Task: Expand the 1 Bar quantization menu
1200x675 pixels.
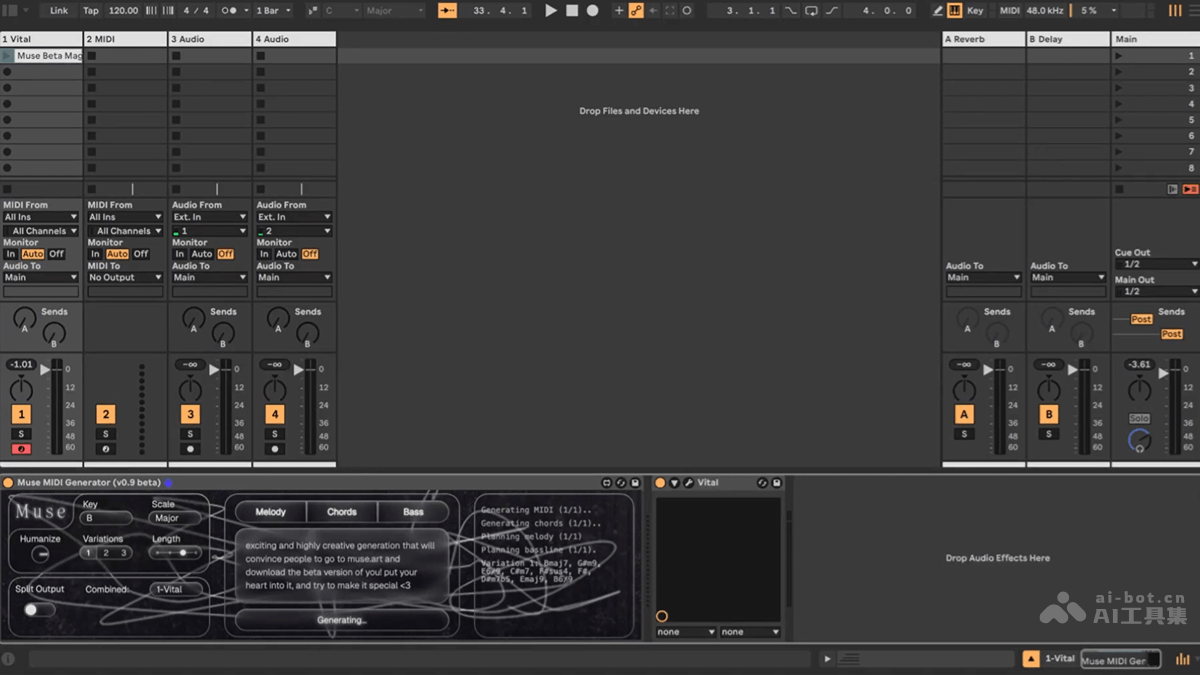Action: 273,11
